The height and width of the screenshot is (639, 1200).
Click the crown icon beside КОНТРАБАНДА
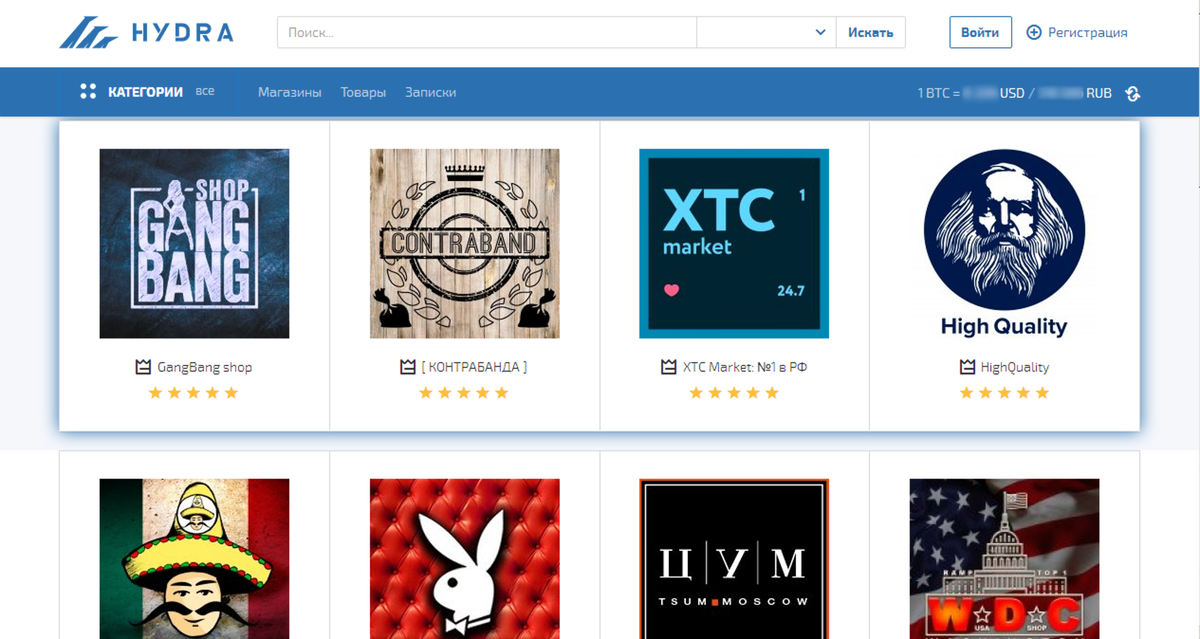pyautogui.click(x=407, y=367)
